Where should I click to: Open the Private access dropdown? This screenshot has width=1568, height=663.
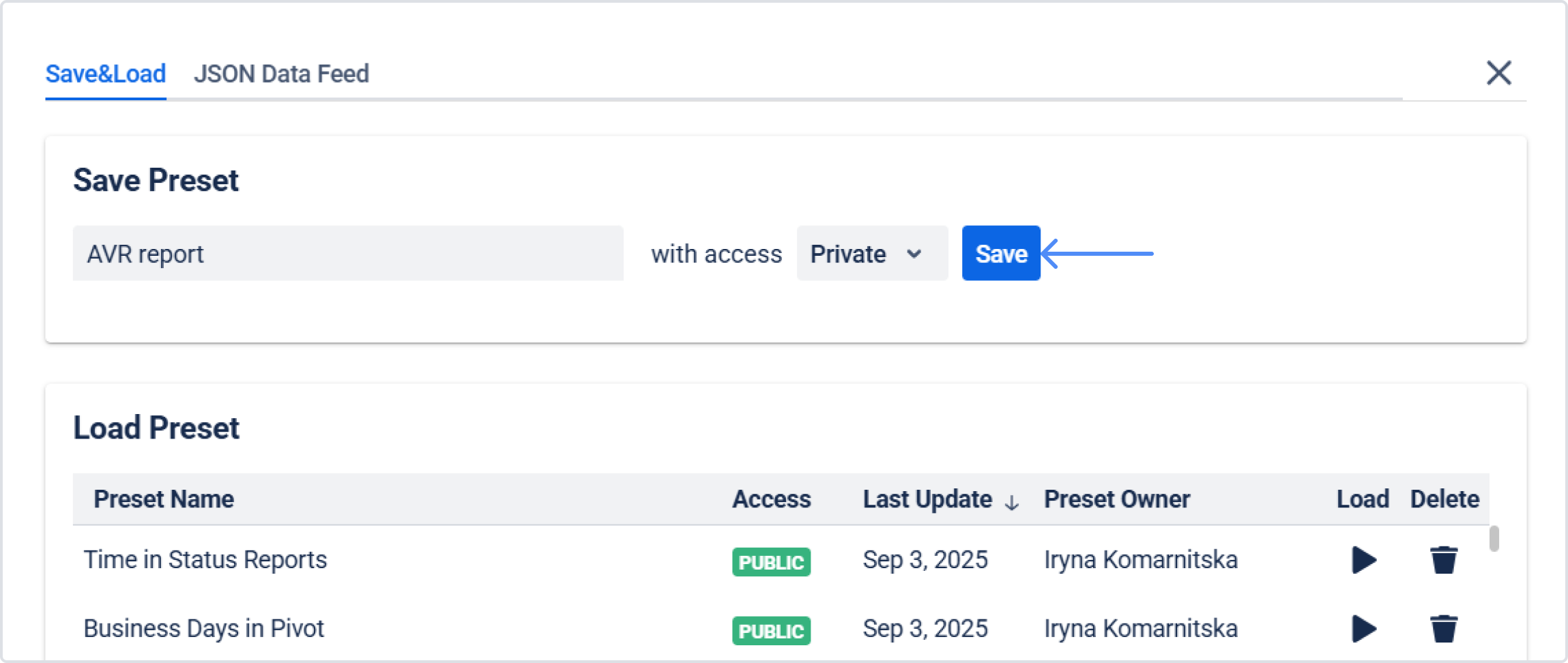[x=871, y=254]
